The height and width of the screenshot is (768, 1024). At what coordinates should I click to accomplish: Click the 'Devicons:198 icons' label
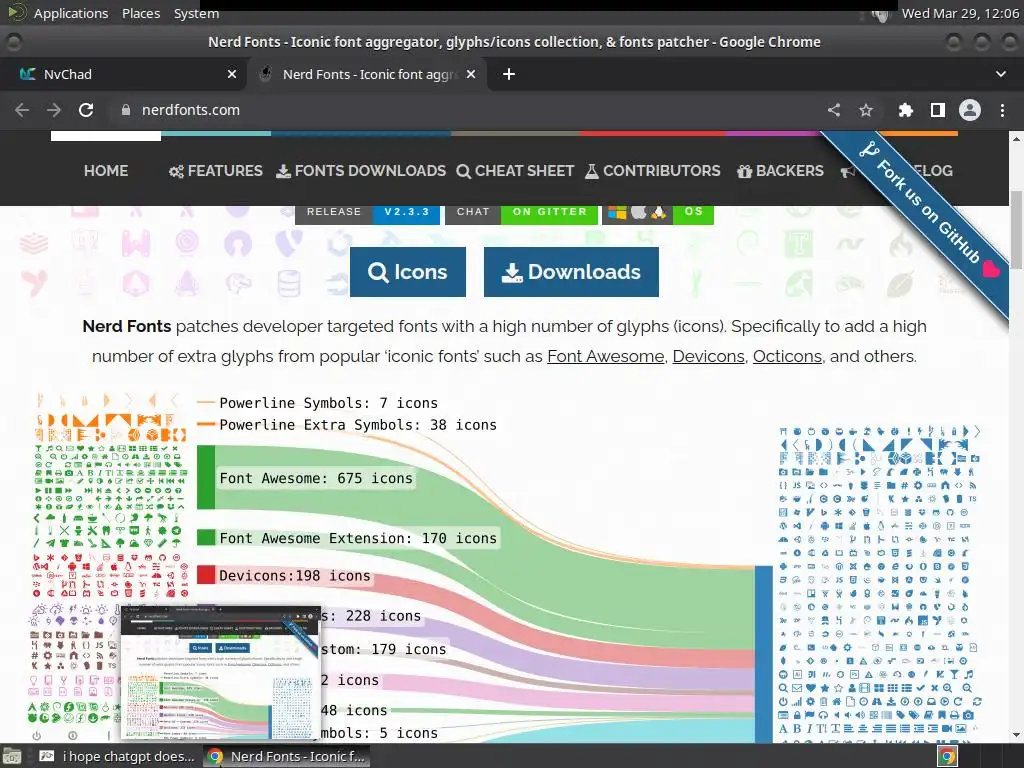pyautogui.click(x=295, y=576)
